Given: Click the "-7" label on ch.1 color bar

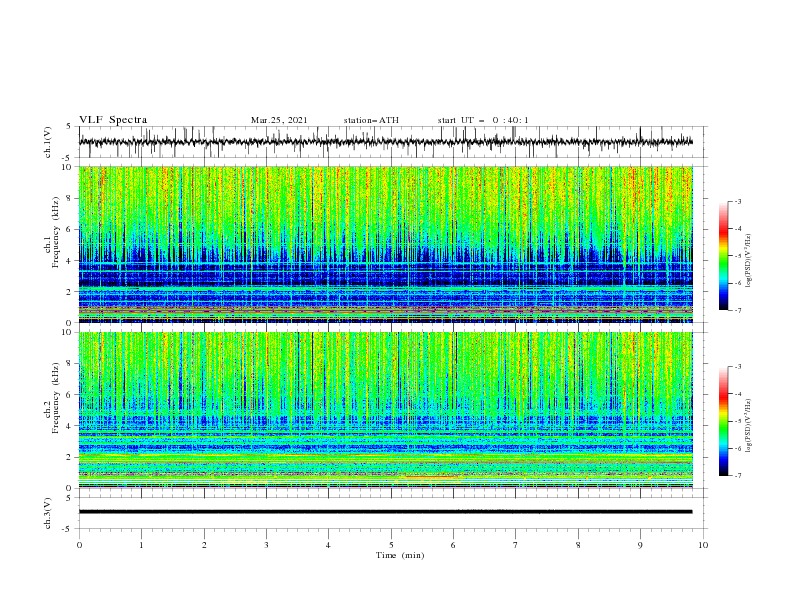Looking at the screenshot, I should [x=738, y=310].
